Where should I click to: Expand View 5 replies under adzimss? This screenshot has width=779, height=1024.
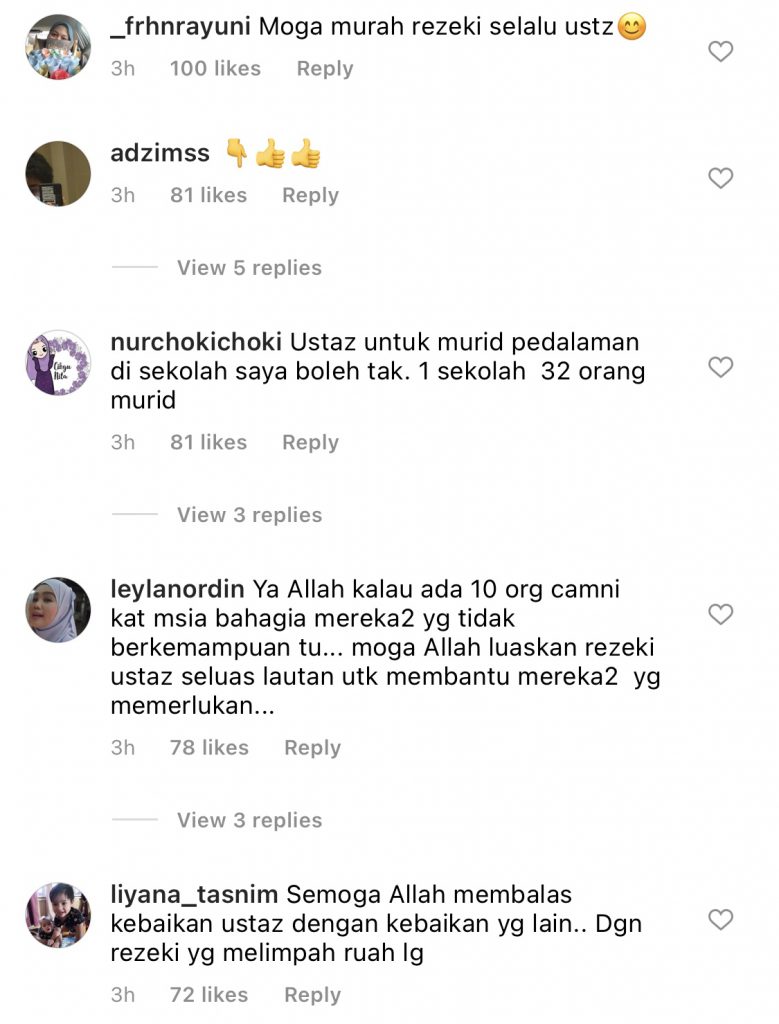click(x=249, y=268)
